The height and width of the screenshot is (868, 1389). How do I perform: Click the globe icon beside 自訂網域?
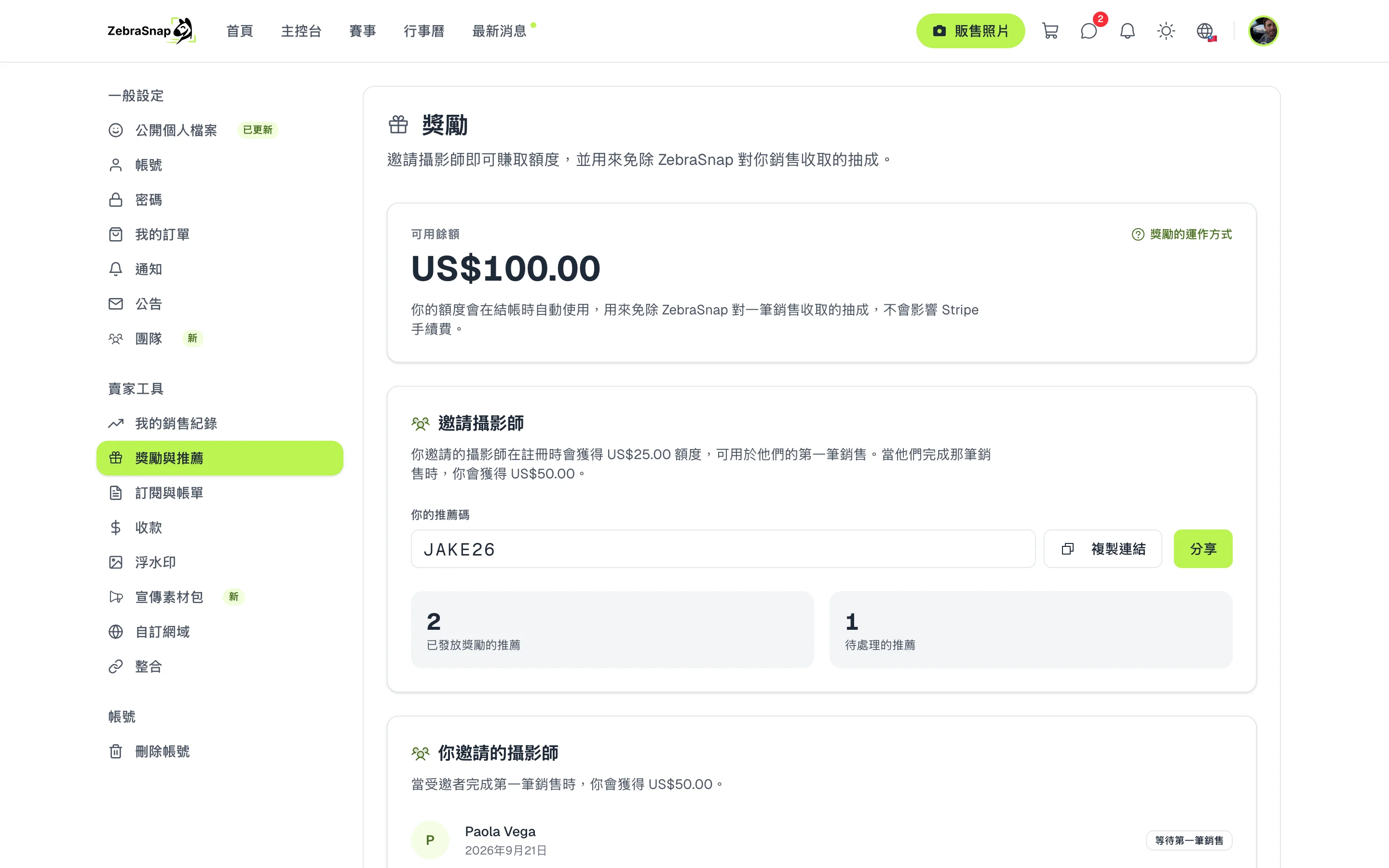click(x=116, y=632)
